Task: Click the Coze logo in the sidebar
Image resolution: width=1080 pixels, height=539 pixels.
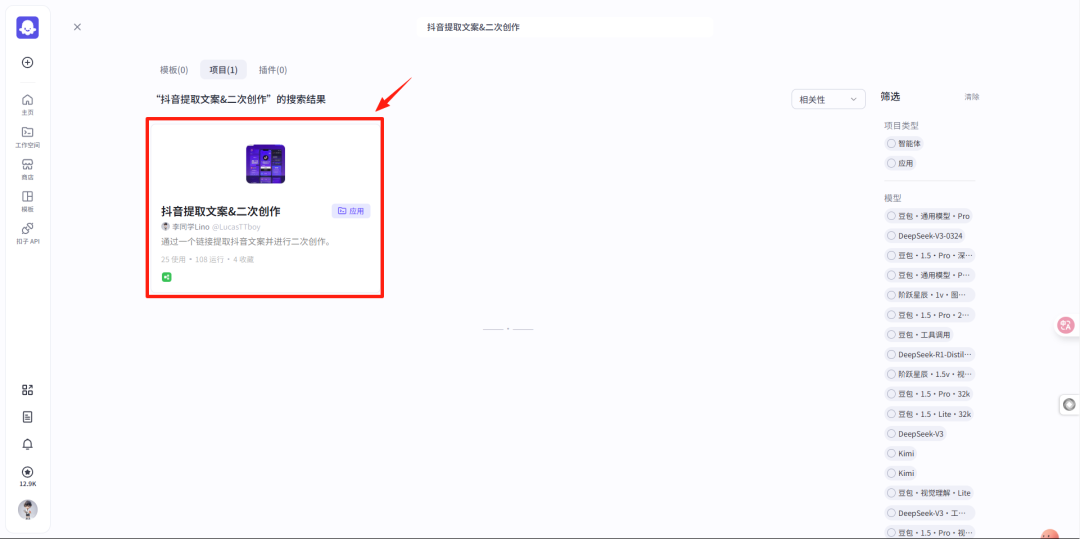Action: click(28, 28)
